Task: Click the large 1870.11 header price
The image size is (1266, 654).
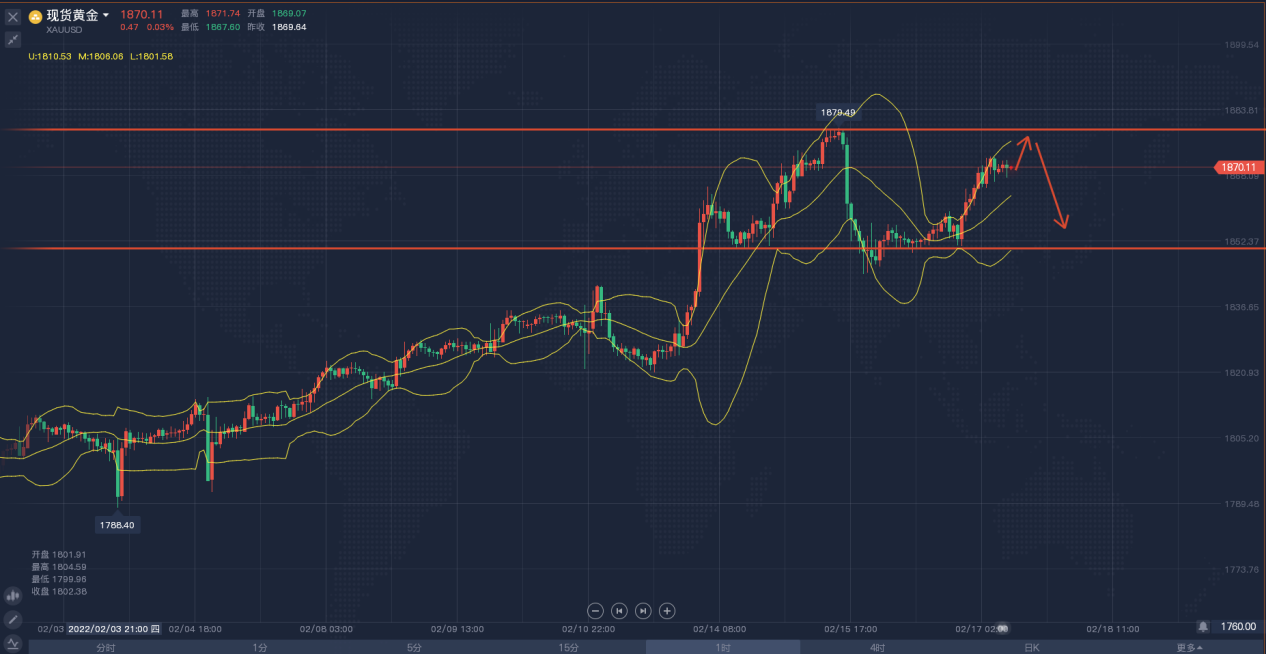Action: (141, 14)
